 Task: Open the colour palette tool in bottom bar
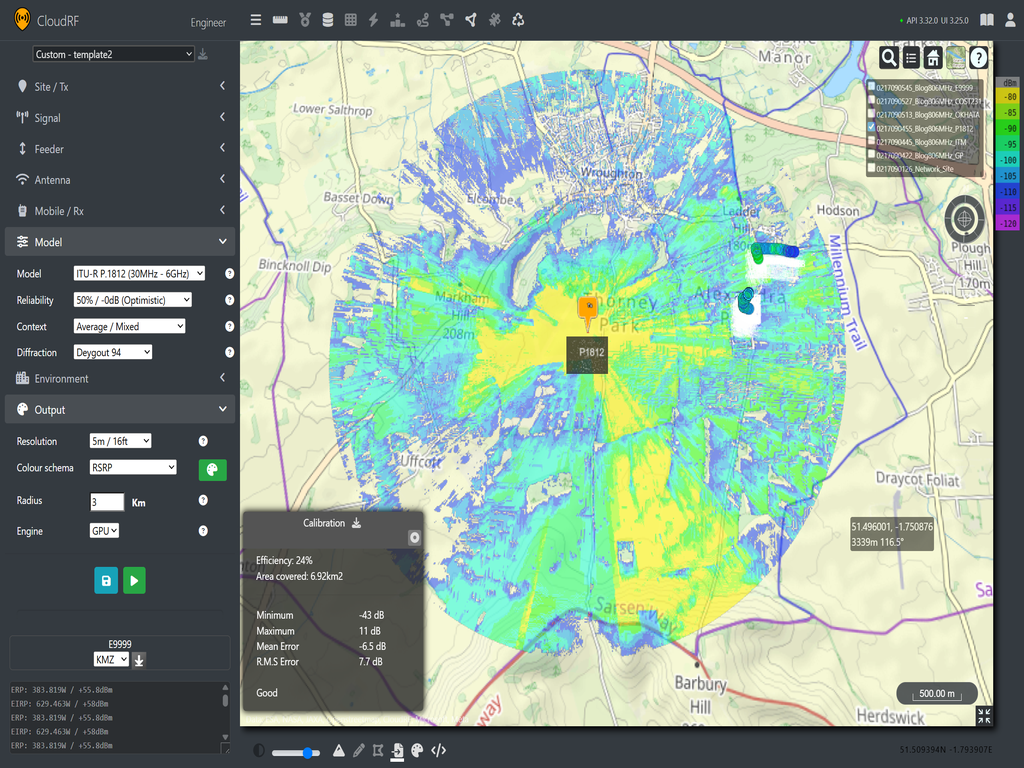(x=417, y=751)
